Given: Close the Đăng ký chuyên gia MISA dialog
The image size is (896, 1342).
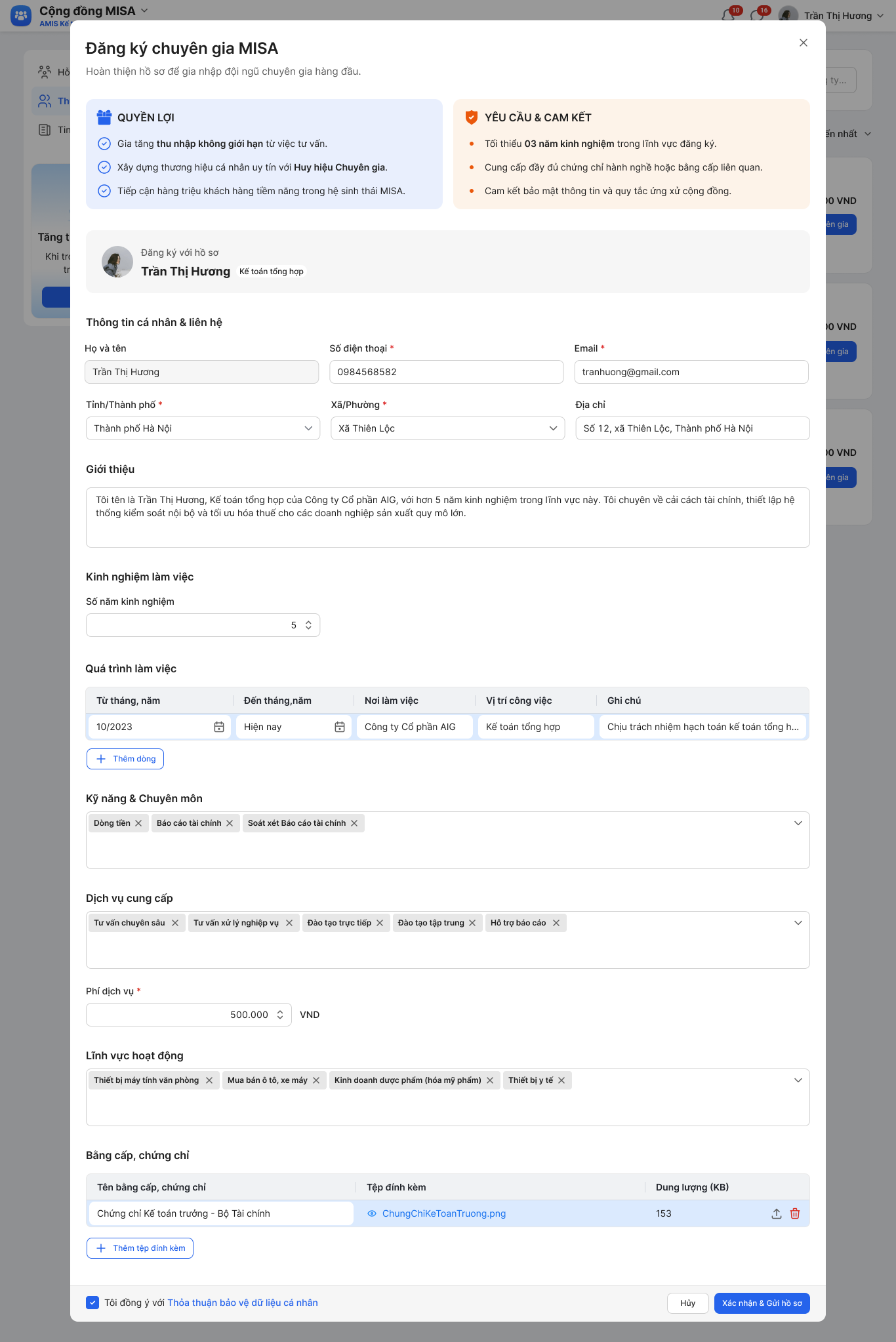Looking at the screenshot, I should pos(803,43).
